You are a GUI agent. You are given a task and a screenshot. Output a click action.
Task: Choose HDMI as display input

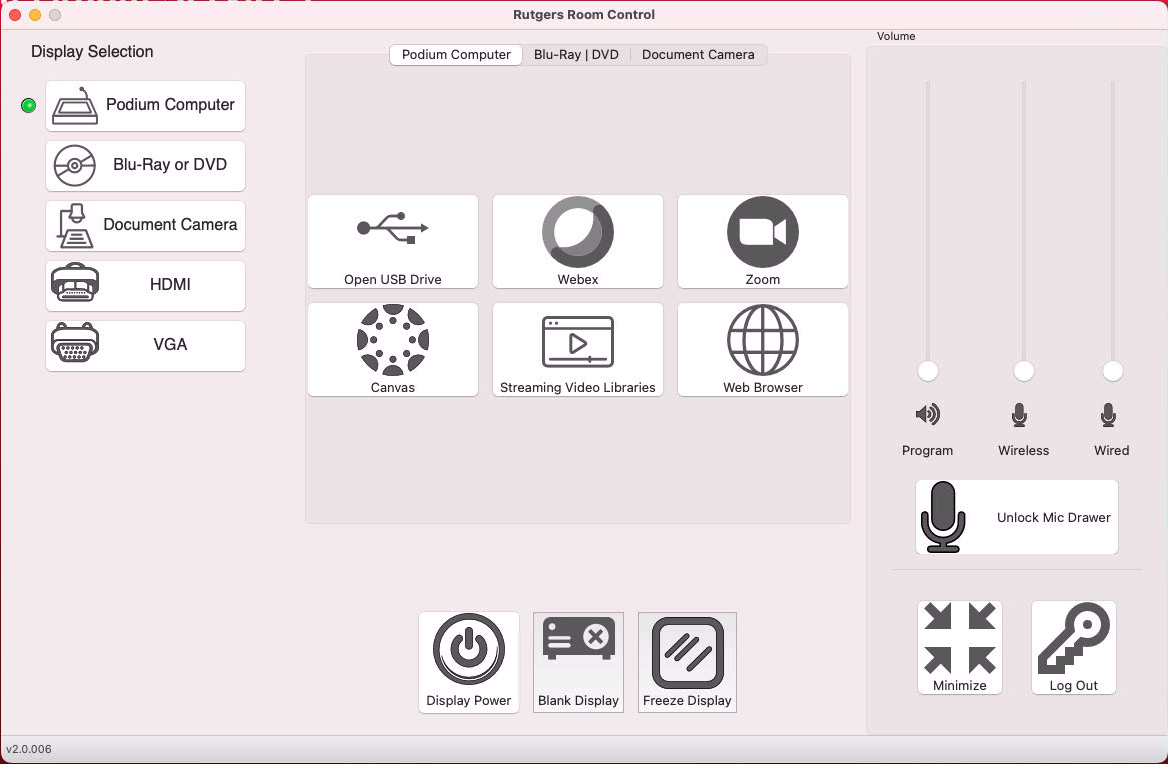click(146, 285)
